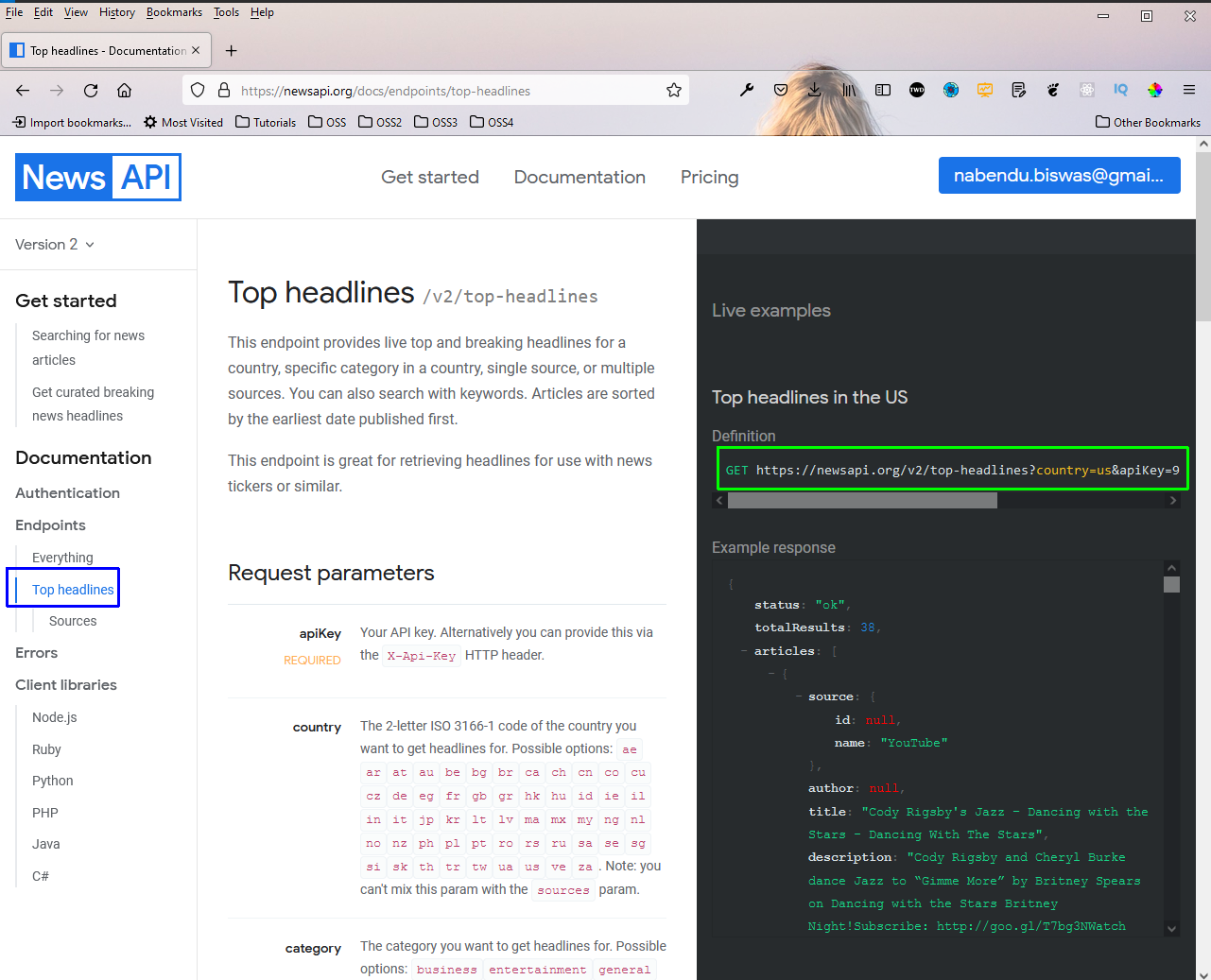The width and height of the screenshot is (1211, 980).
Task: Go back using the browser back arrow
Action: pyautogui.click(x=23, y=91)
